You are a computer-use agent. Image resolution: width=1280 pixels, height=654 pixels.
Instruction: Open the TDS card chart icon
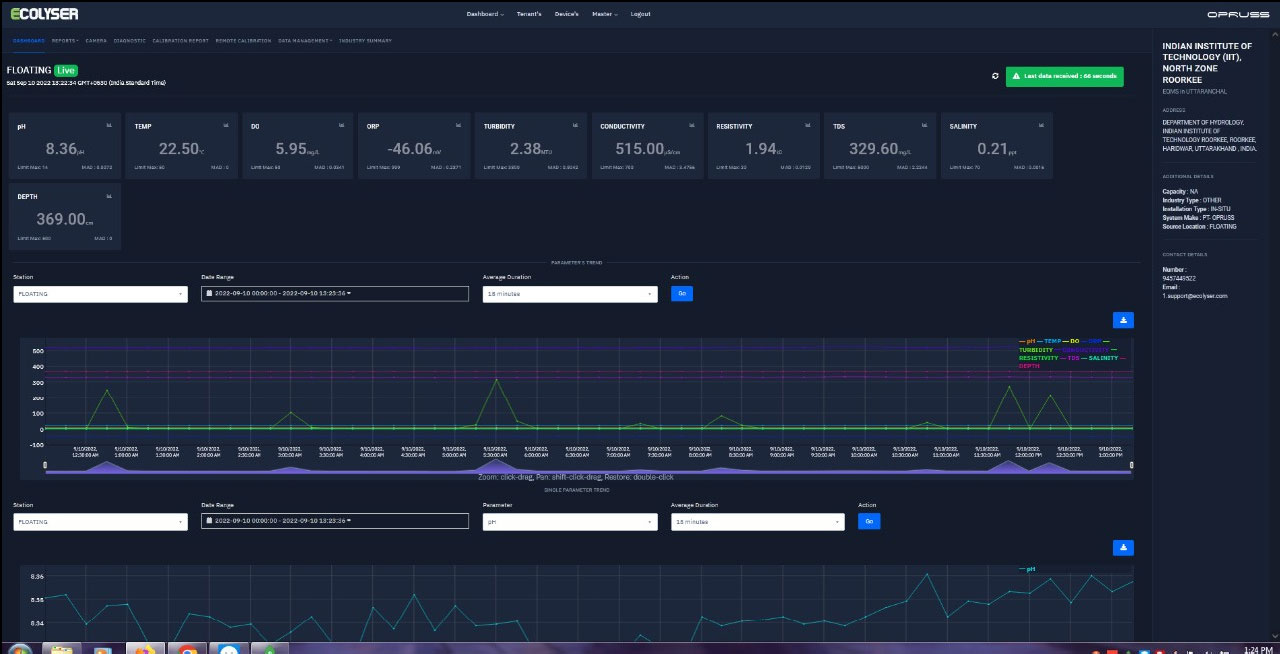[924, 126]
